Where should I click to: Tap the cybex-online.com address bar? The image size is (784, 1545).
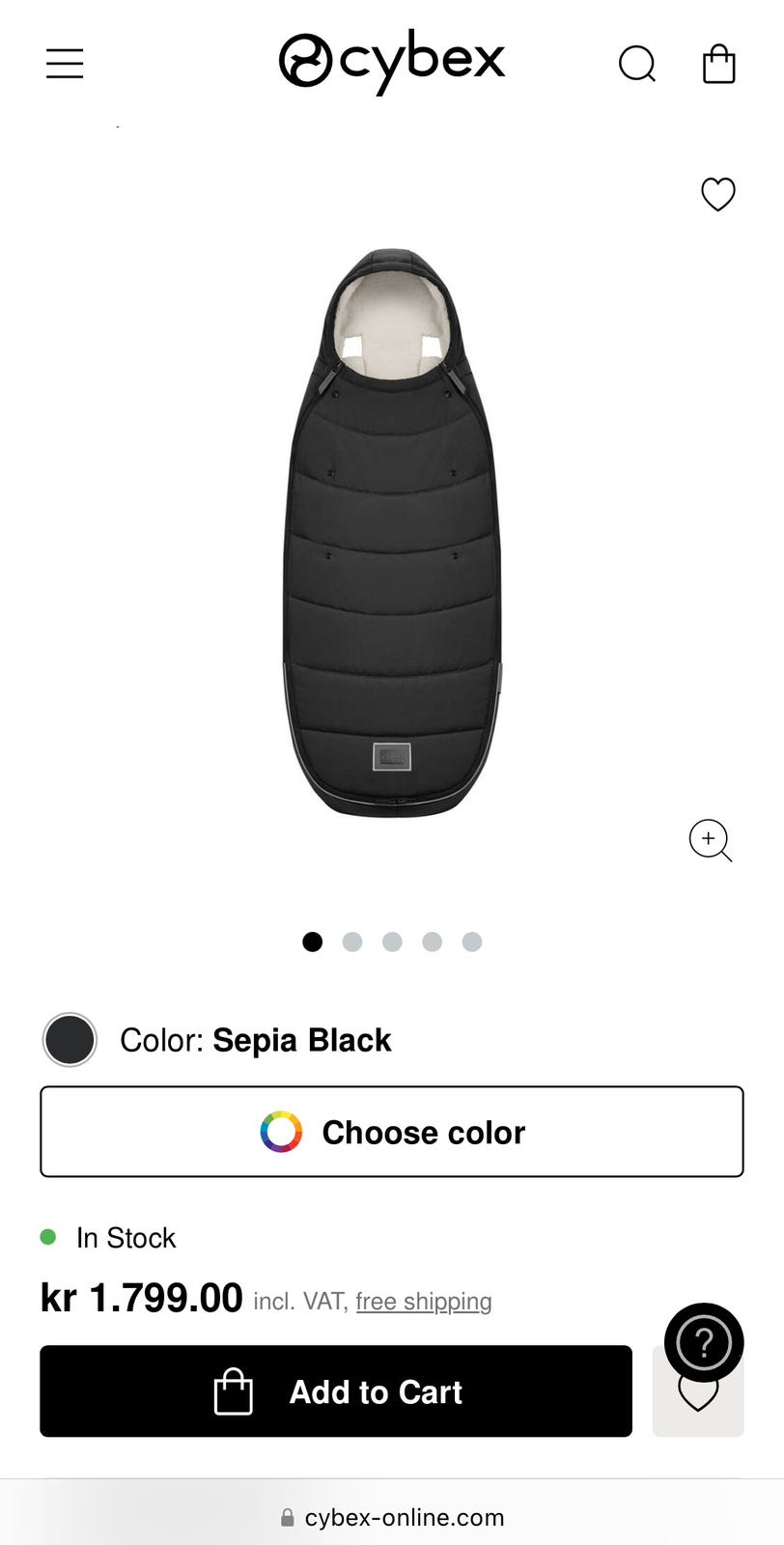(392, 1517)
